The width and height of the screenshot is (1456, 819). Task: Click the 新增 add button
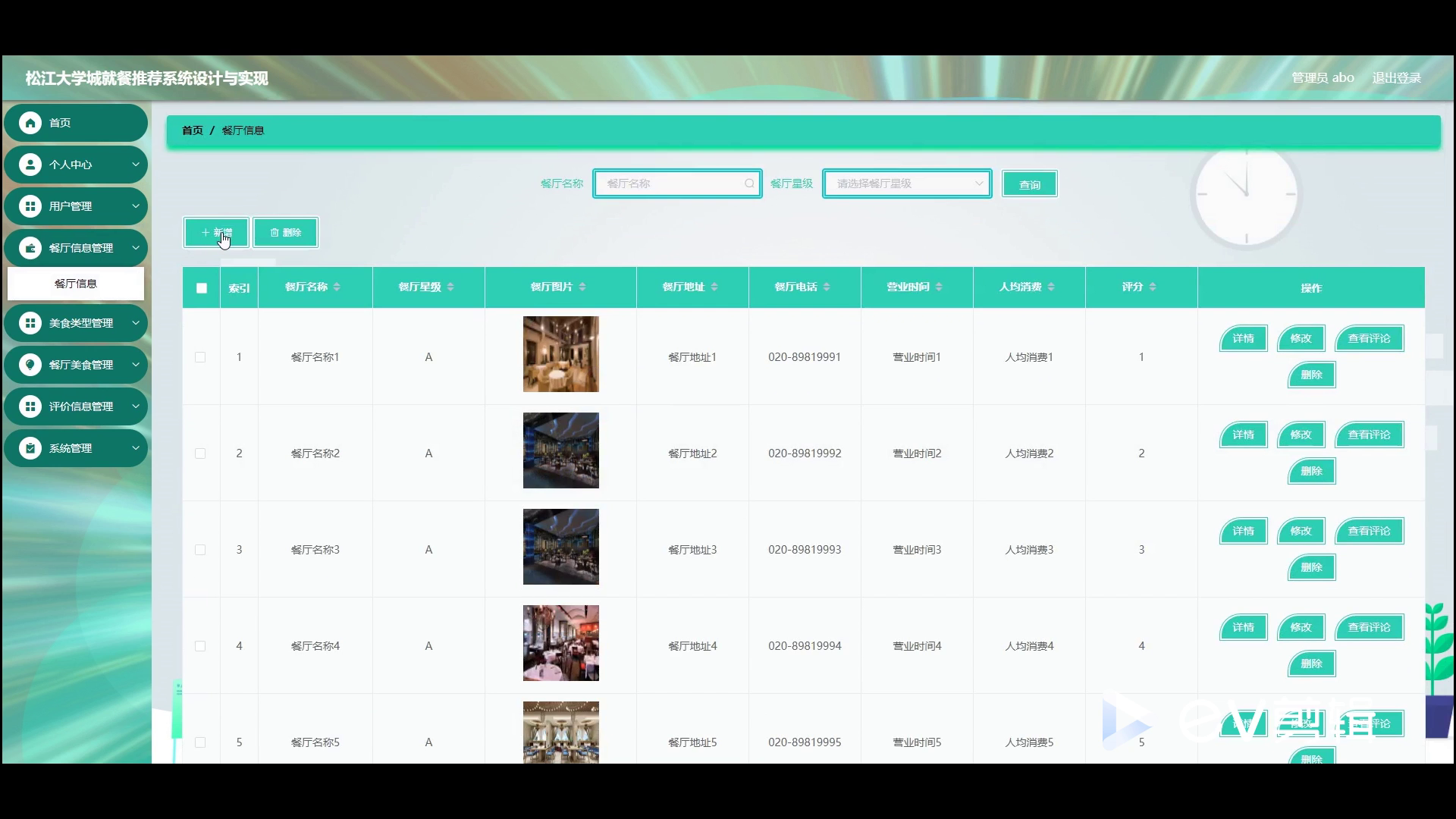pyautogui.click(x=216, y=233)
